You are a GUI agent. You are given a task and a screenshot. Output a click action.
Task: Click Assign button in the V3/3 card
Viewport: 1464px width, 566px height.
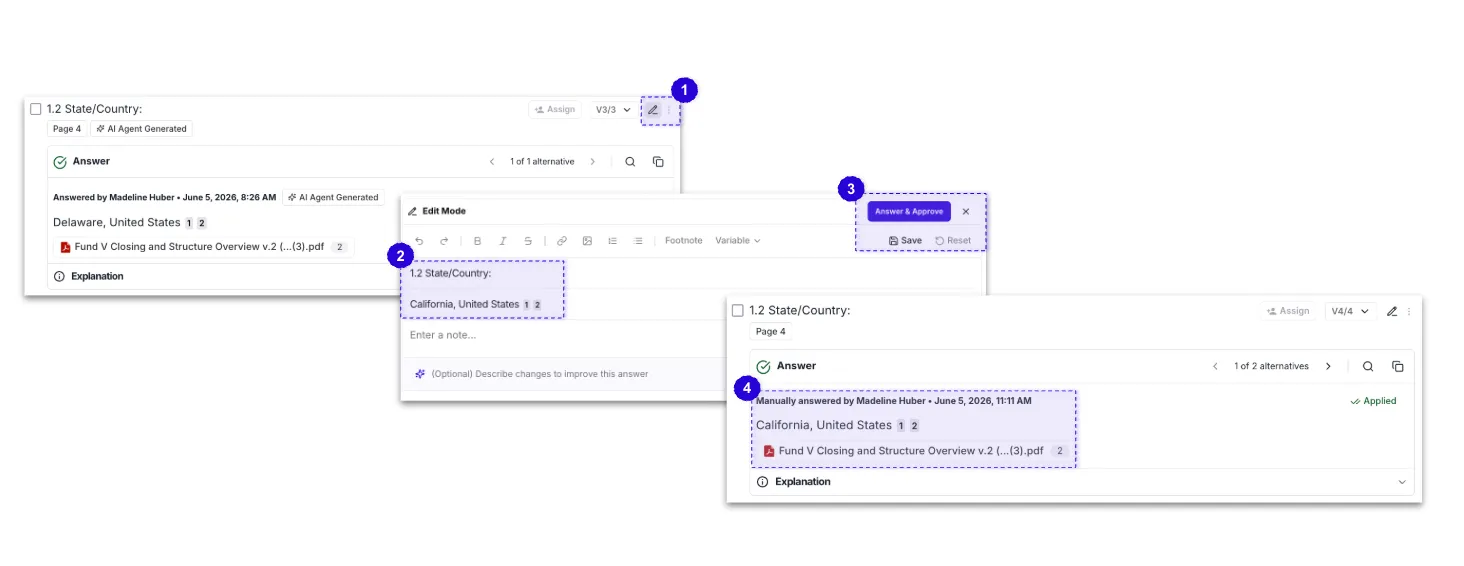click(x=555, y=110)
